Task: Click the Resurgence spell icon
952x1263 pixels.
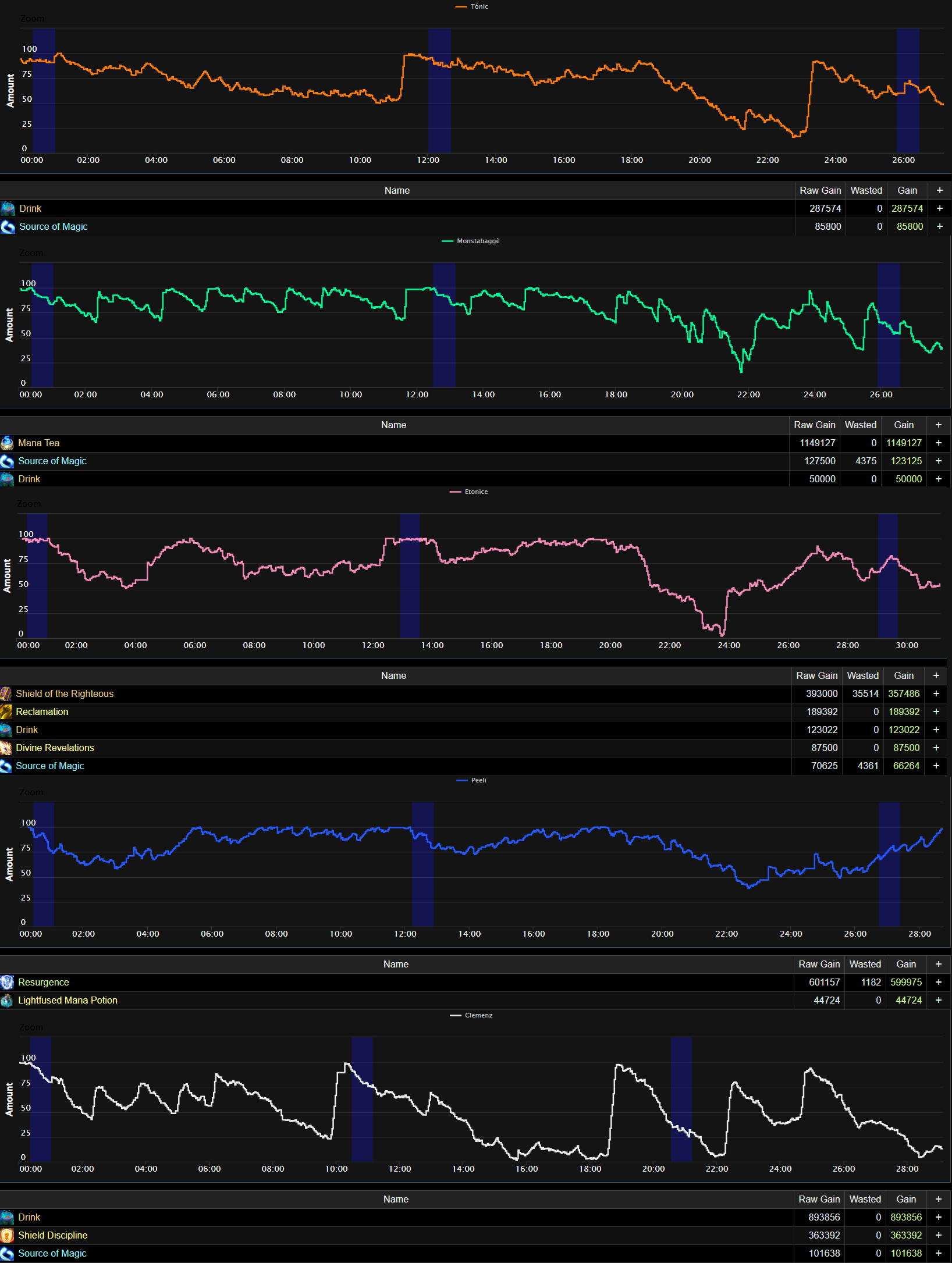Action: click(x=7, y=983)
